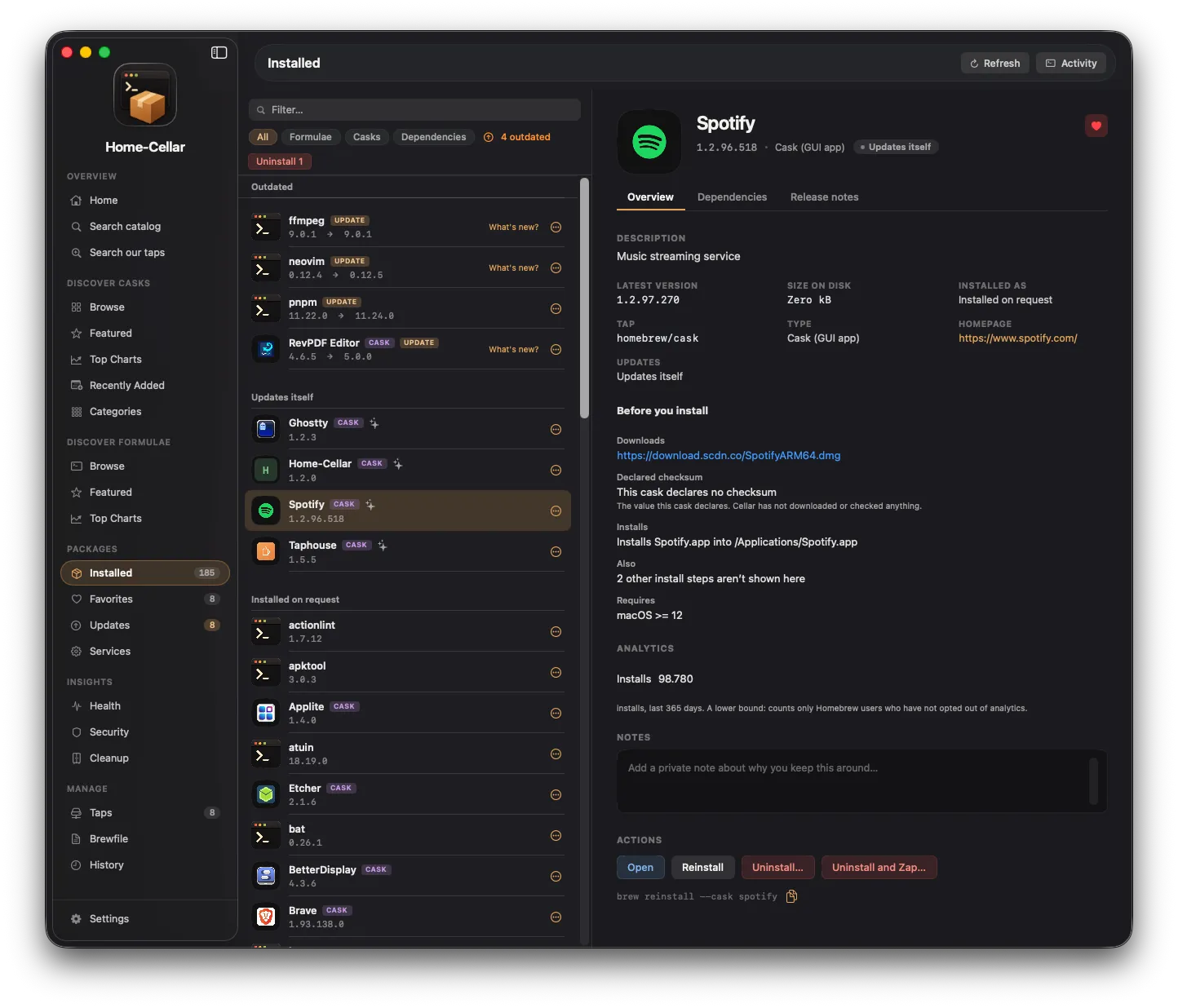This screenshot has width=1178, height=1008.
Task: Click the package list scrollbar
Action: click(x=584, y=298)
